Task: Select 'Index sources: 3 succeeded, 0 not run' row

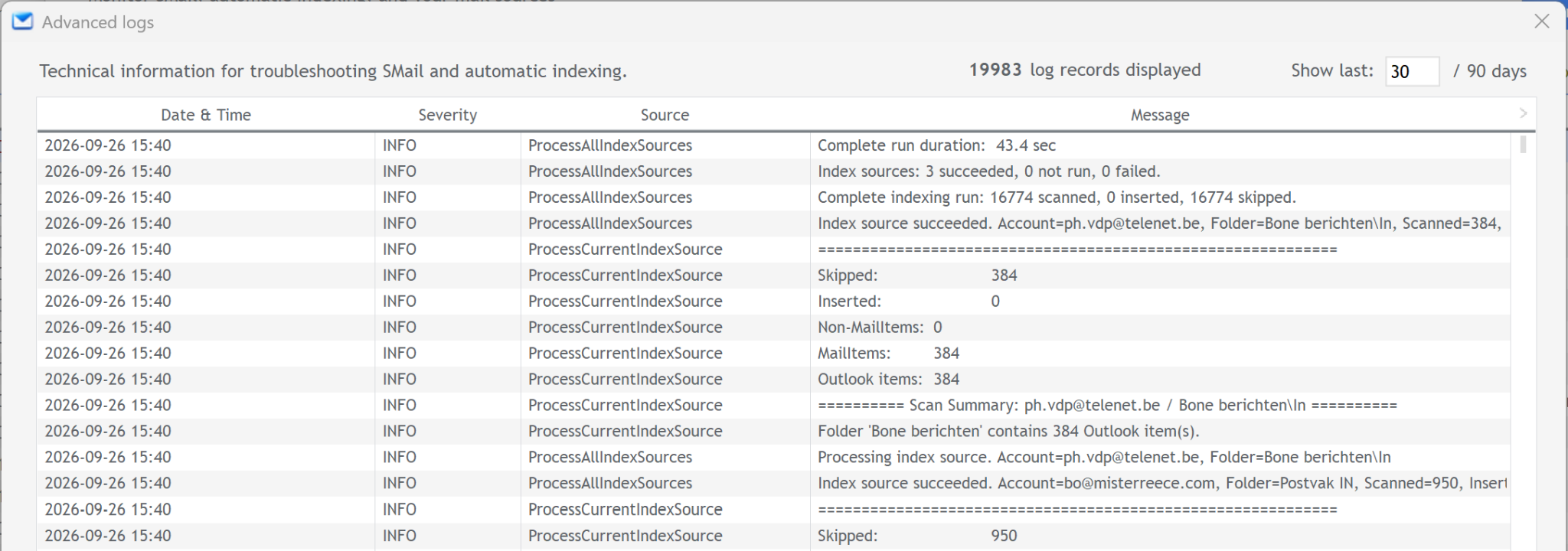Action: pos(773,171)
